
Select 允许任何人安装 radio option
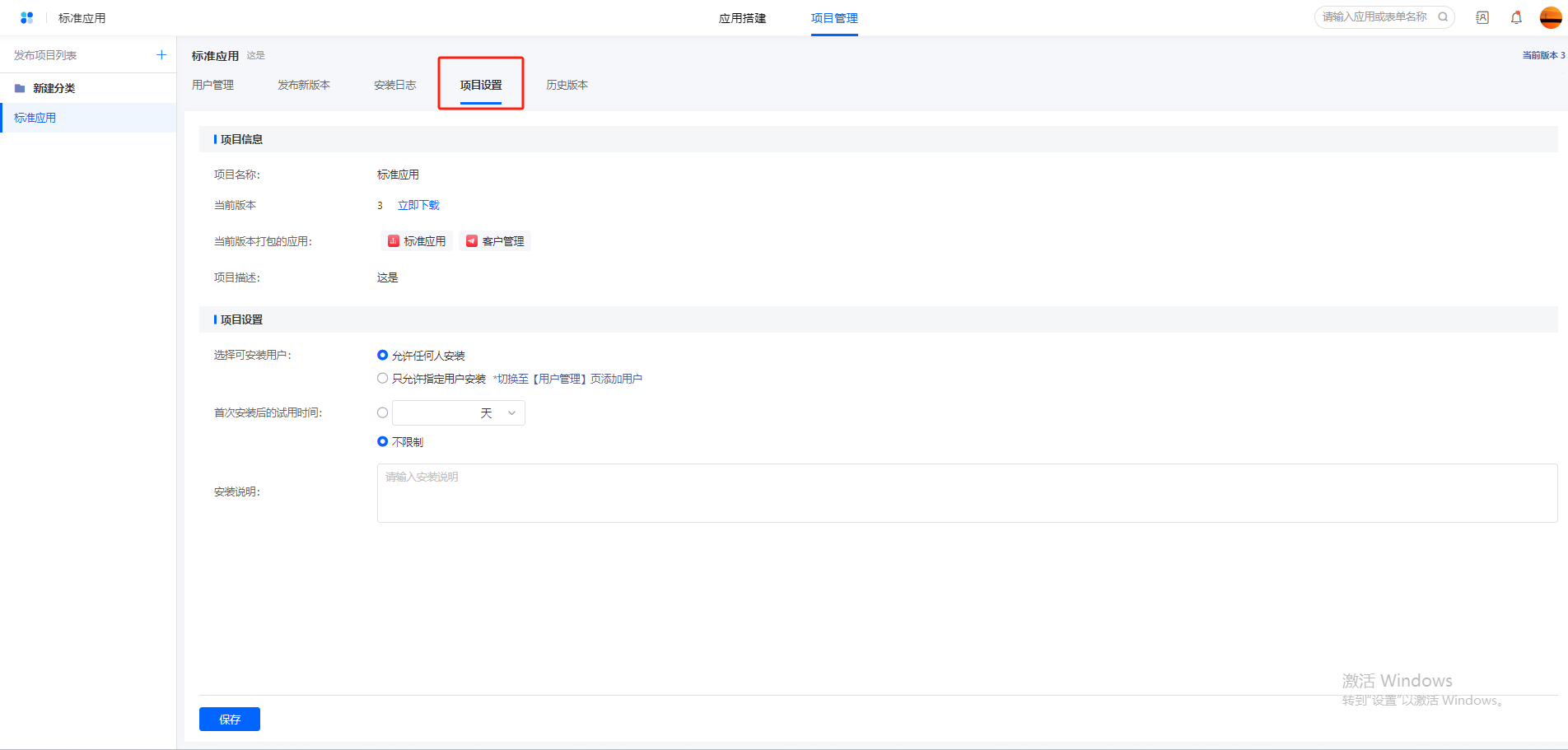point(383,356)
